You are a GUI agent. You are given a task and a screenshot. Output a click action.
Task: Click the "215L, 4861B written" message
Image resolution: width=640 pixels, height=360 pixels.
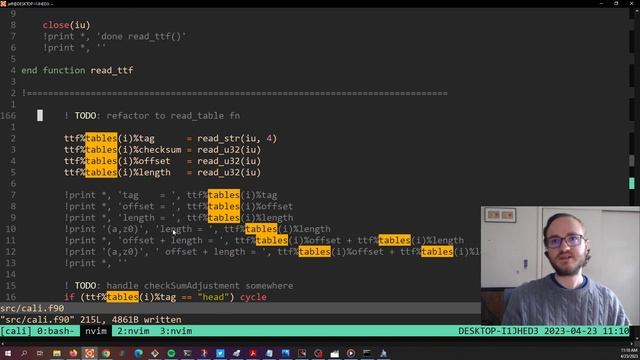tap(131, 320)
